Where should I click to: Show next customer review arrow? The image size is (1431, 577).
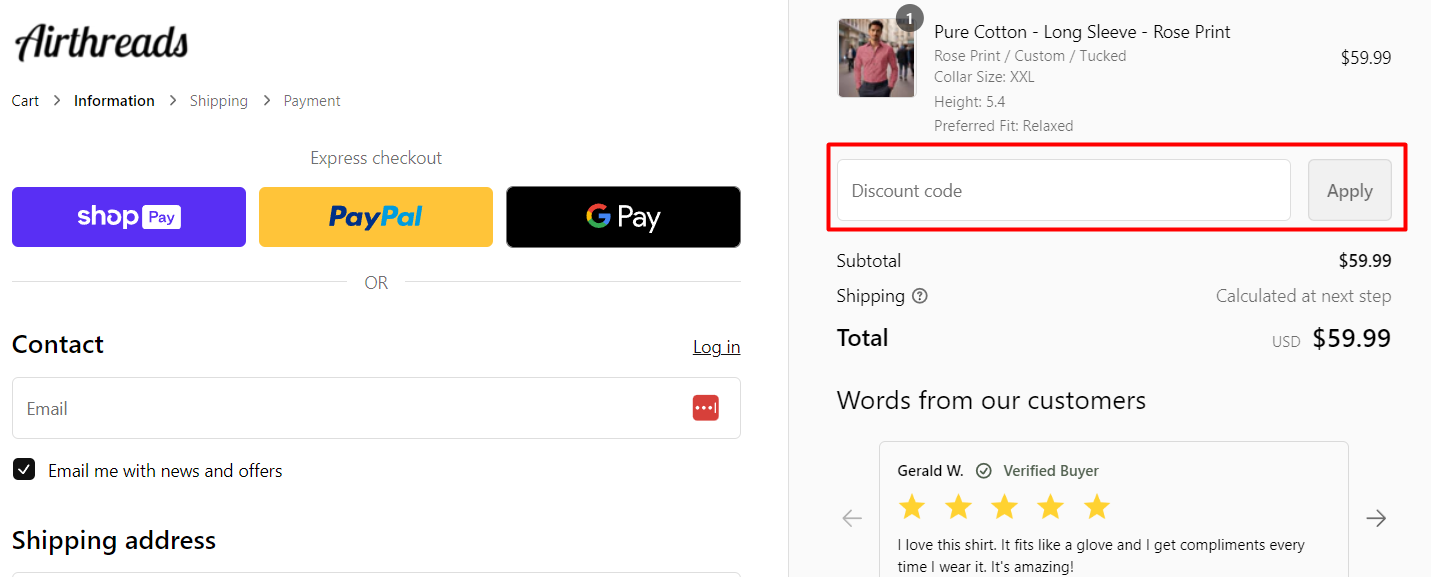pos(1376,518)
